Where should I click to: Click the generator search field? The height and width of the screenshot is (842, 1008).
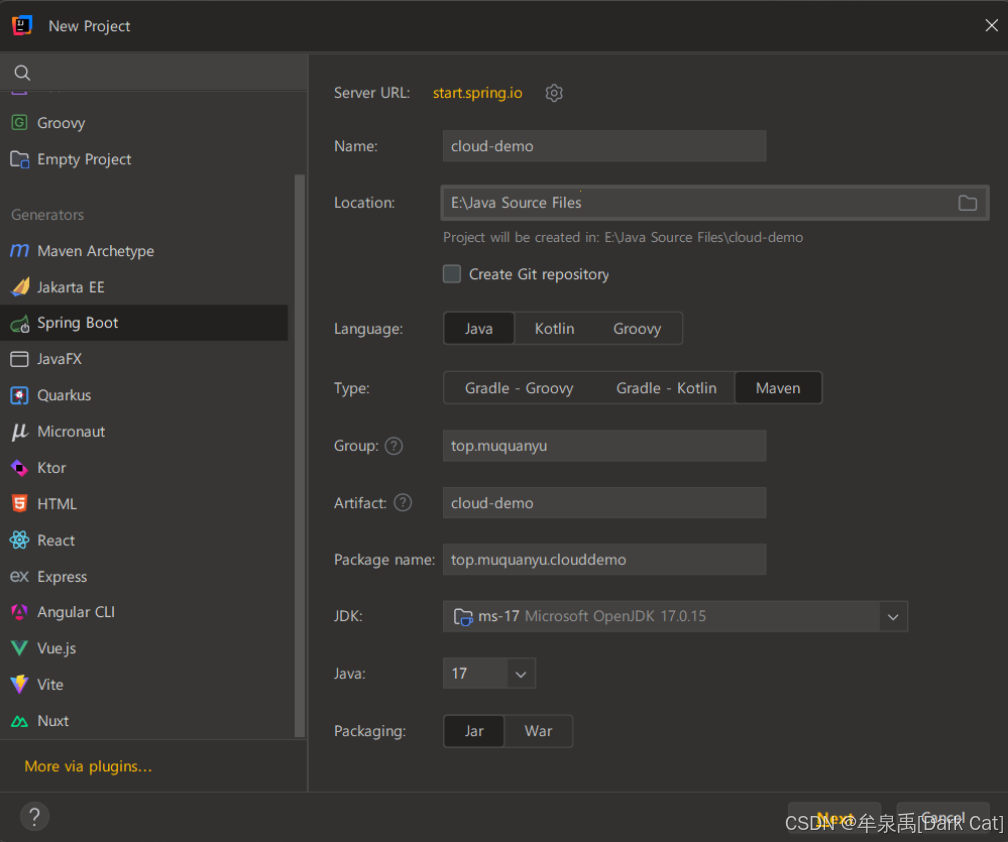click(x=154, y=73)
